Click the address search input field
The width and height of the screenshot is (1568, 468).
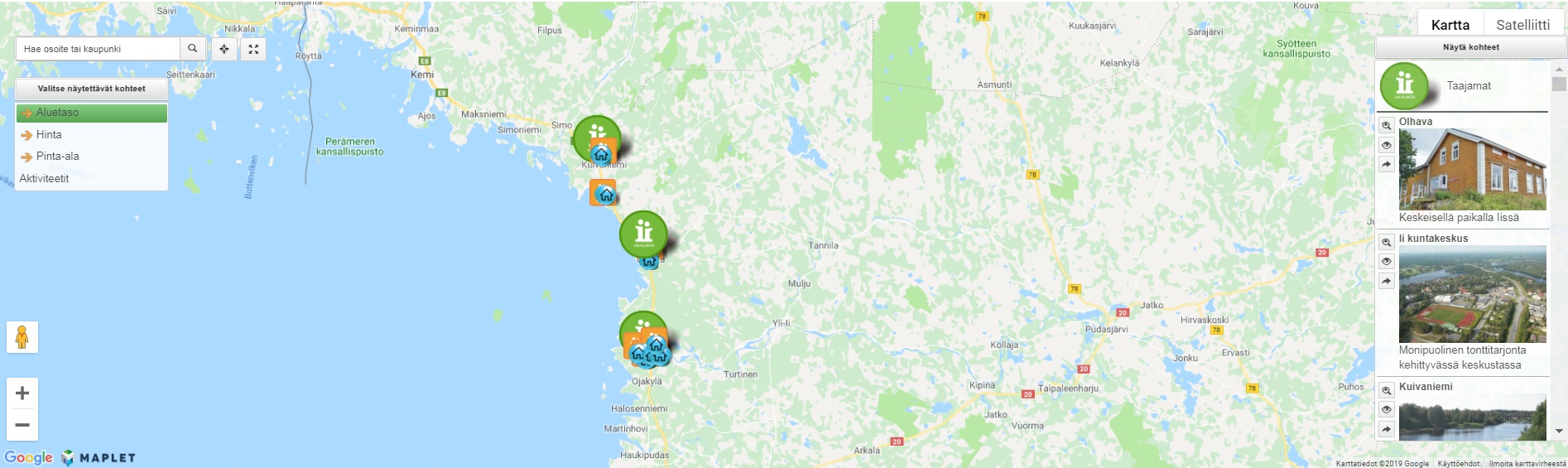pos(98,49)
